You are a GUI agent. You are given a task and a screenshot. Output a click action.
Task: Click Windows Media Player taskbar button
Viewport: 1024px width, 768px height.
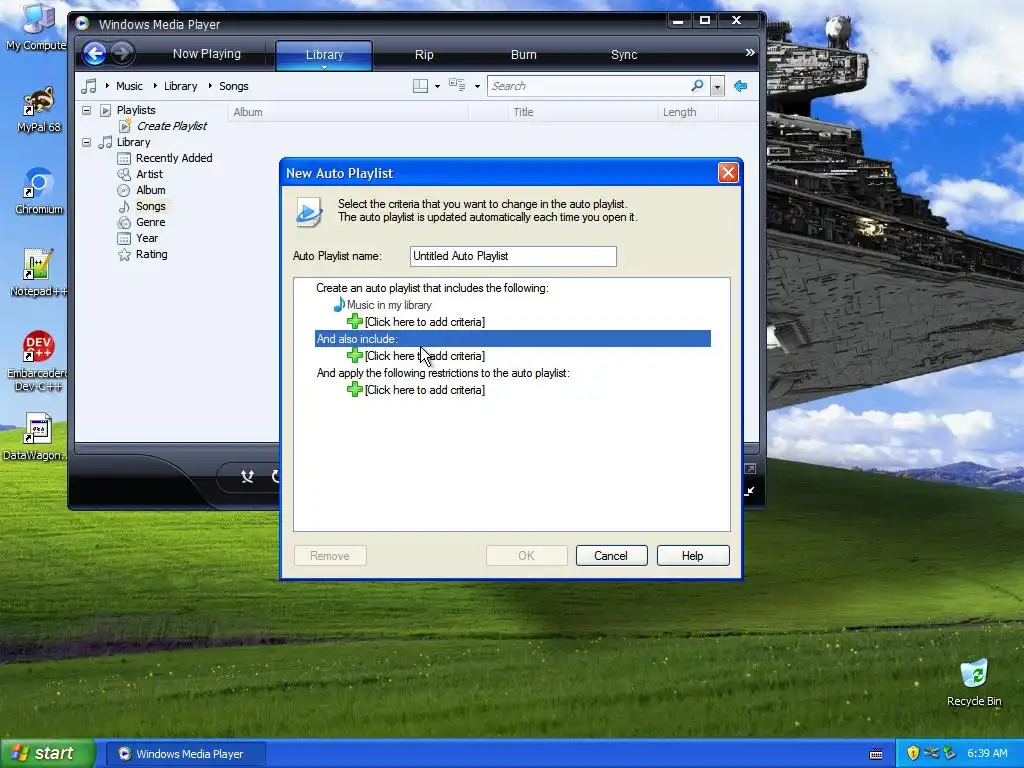(185, 754)
